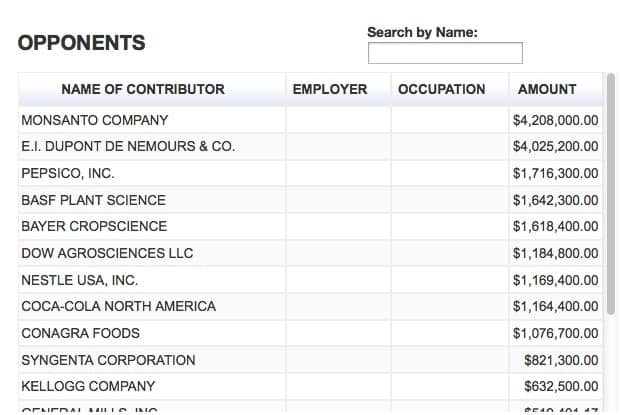The width and height of the screenshot is (620, 415).
Task: Select the PepsiCo, Inc. contributor row
Action: point(67,173)
